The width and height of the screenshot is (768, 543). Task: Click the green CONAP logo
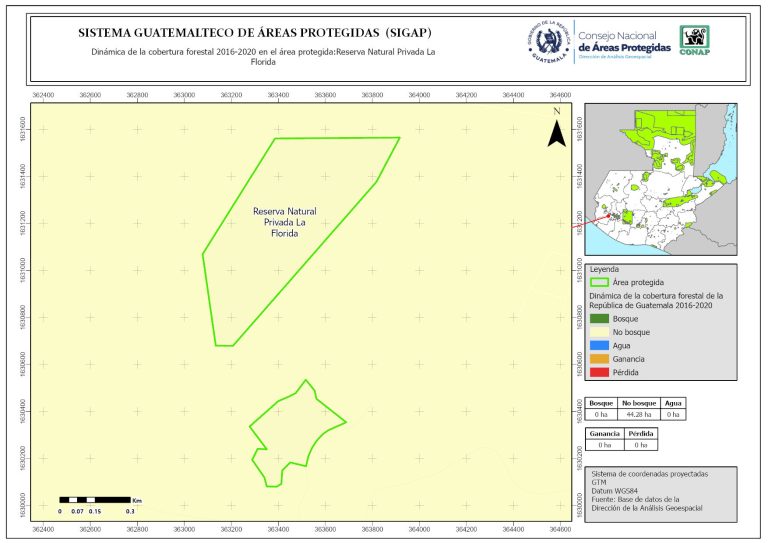pyautogui.click(x=696, y=39)
